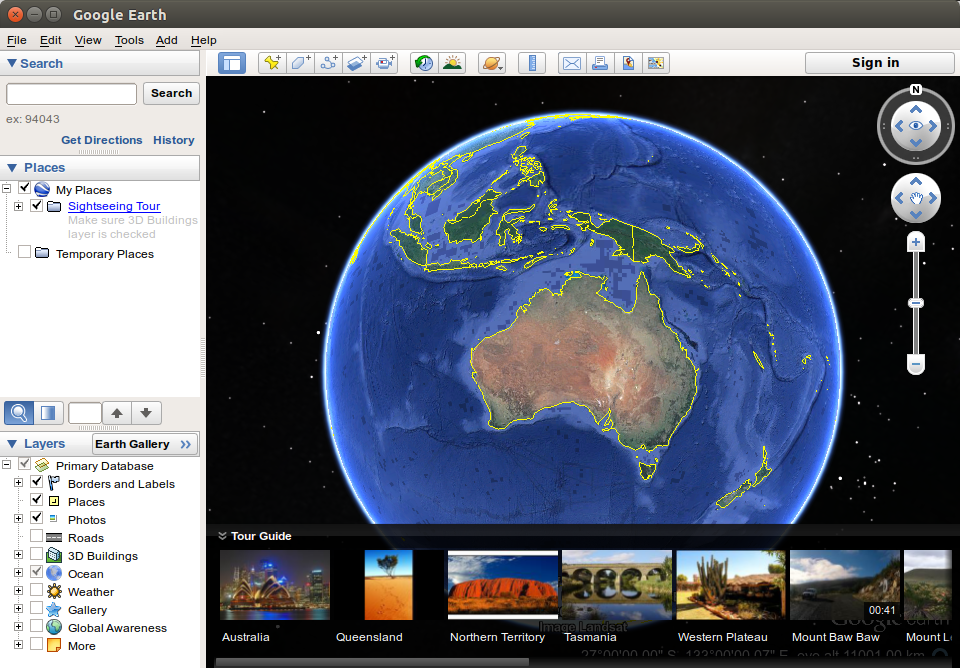Open the Ruler measurement tool
Screen dimensions: 960x668
pyautogui.click(x=532, y=62)
